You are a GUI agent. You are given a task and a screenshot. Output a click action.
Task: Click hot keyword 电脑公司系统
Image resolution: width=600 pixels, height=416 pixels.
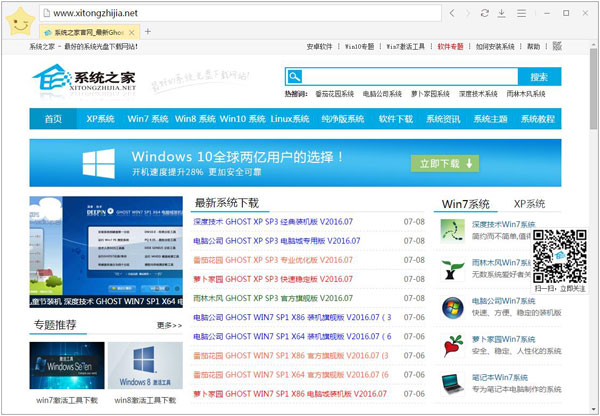[x=382, y=94]
